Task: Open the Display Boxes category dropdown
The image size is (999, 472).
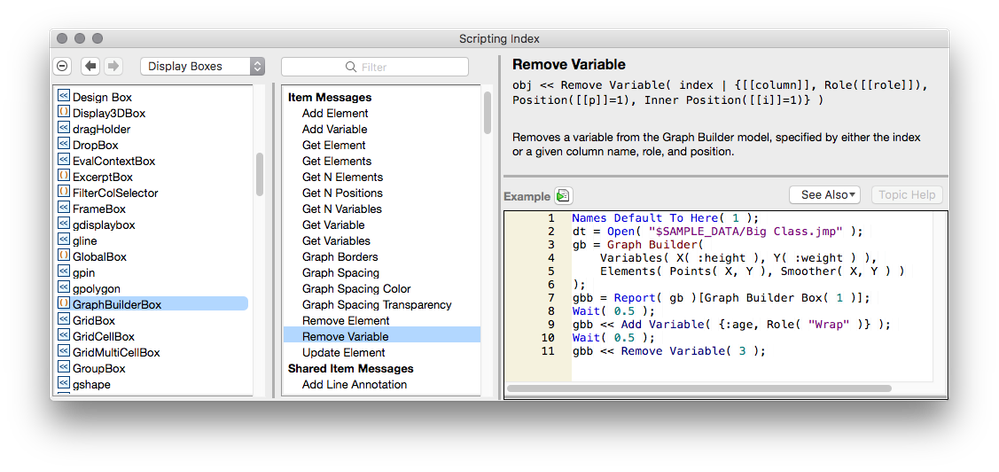Action: [x=202, y=66]
